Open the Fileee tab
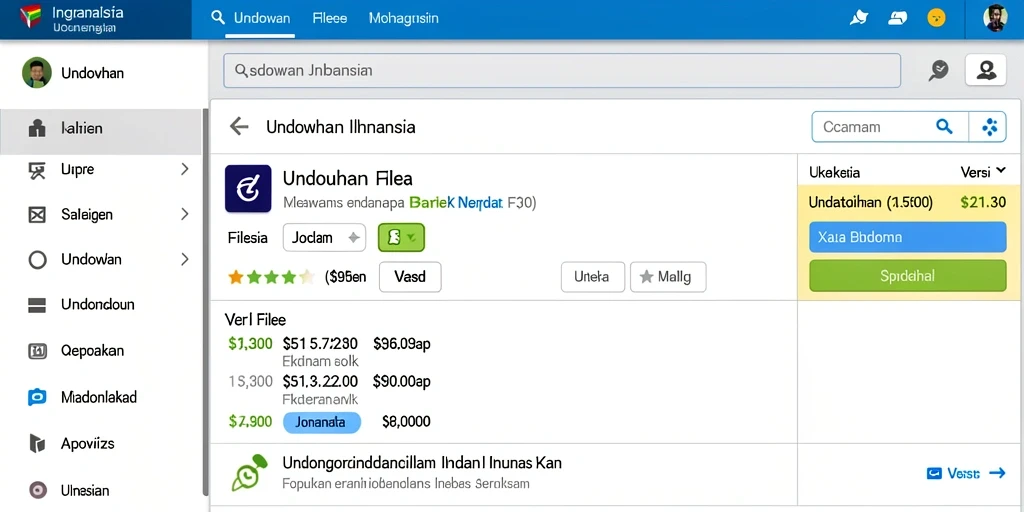The image size is (1024, 512). pos(330,18)
